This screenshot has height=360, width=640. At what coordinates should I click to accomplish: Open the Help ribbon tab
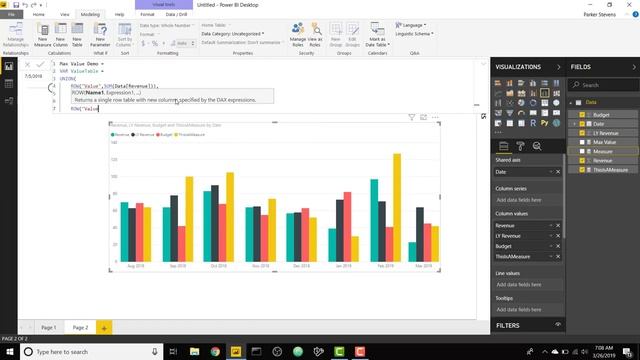pyautogui.click(x=119, y=14)
